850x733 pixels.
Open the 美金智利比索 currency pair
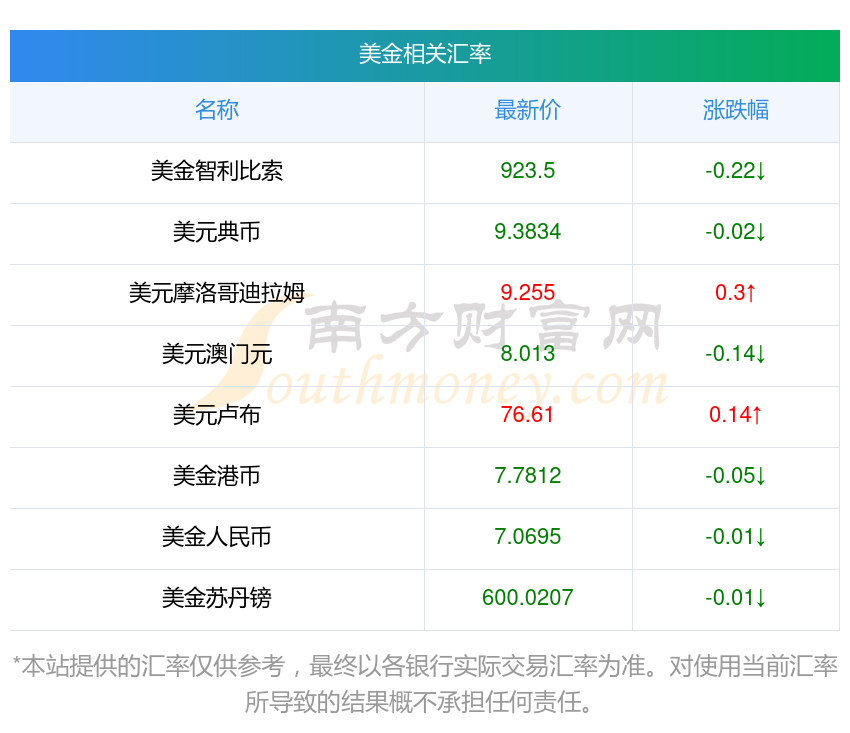[217, 171]
